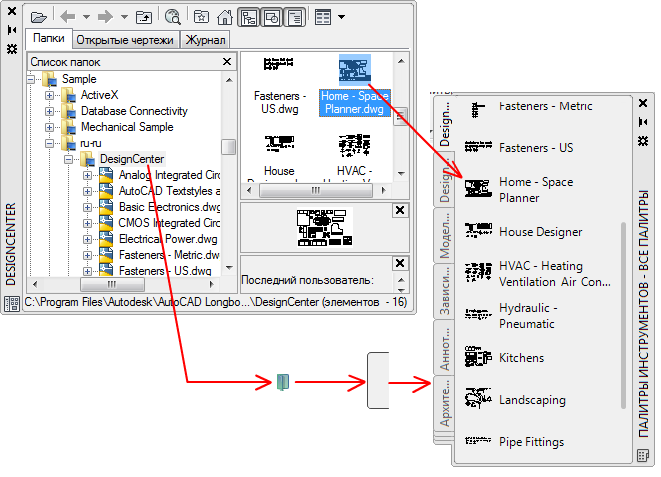Click properties icon at bottom of tool palettes
Image resolution: width=661 pixels, height=477 pixels.
point(643,456)
